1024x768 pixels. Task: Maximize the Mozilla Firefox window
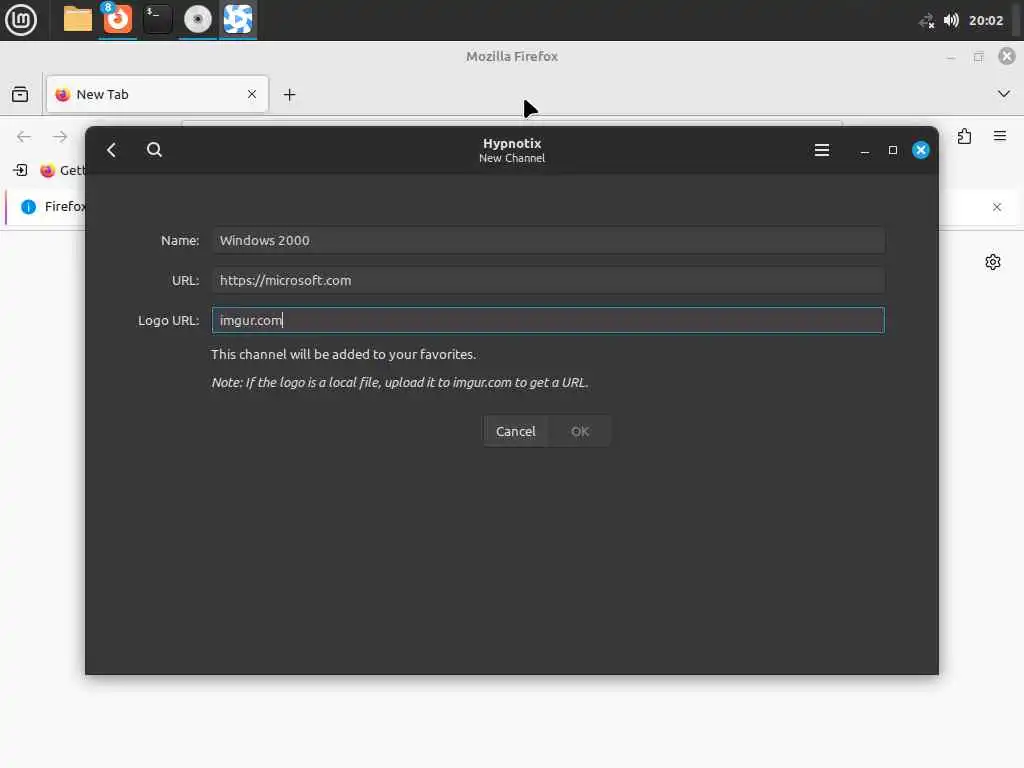978,57
